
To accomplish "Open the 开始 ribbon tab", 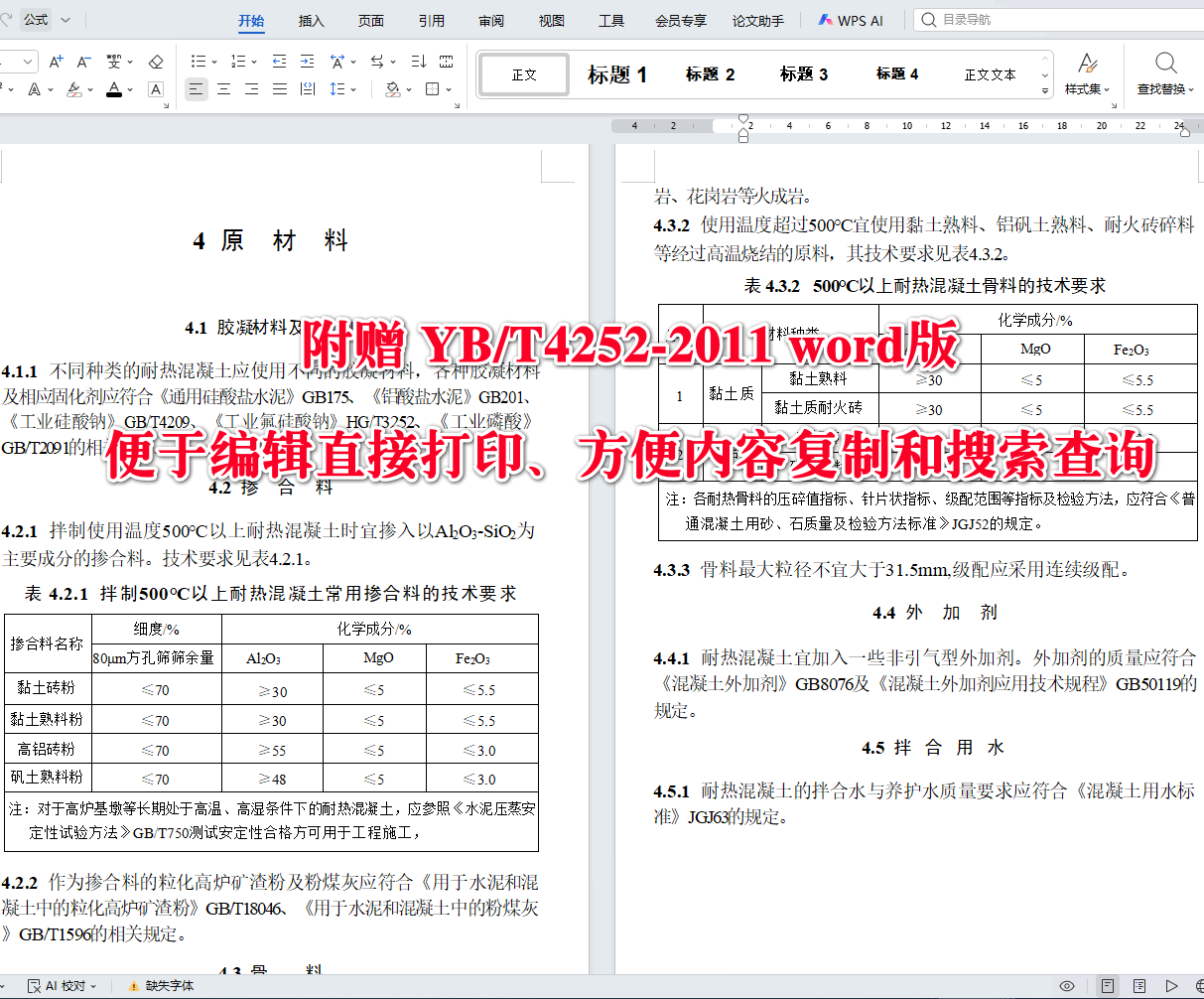I will pos(251,20).
